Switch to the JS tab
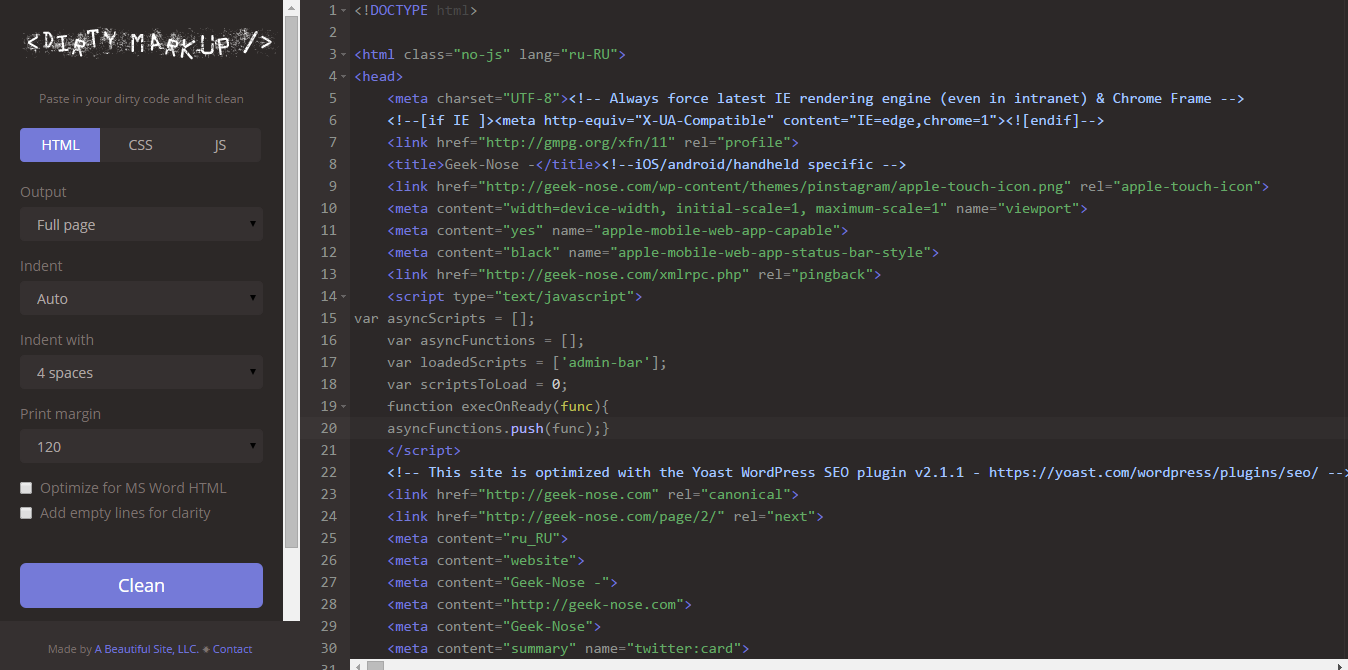This screenshot has width=1348, height=670. [220, 145]
